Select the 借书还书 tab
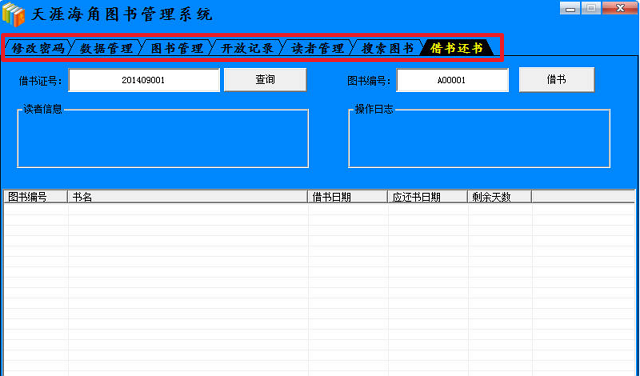Viewport: 640px width, 376px height. click(x=457, y=48)
